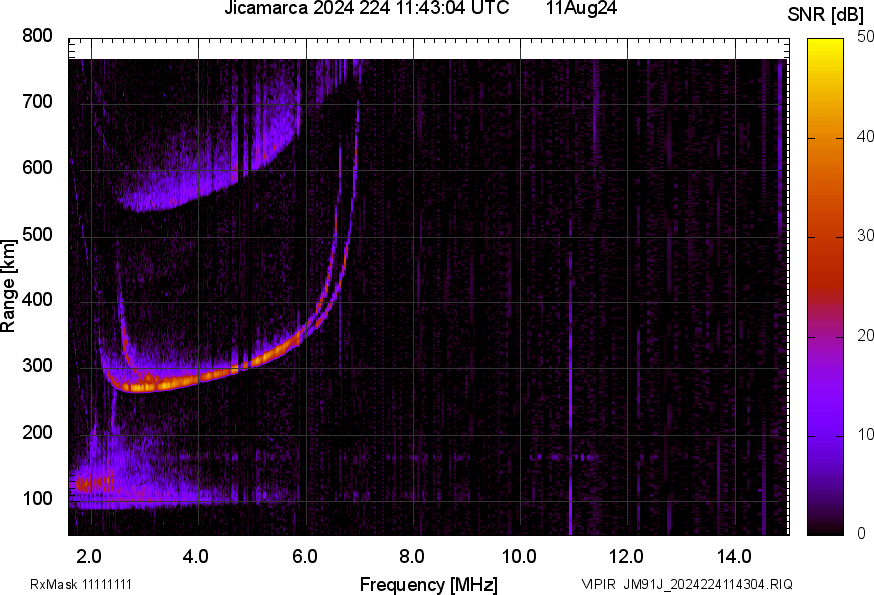Image resolution: width=874 pixels, height=595 pixels.
Task: Click the range tick label '100'
Action: (x=37, y=499)
